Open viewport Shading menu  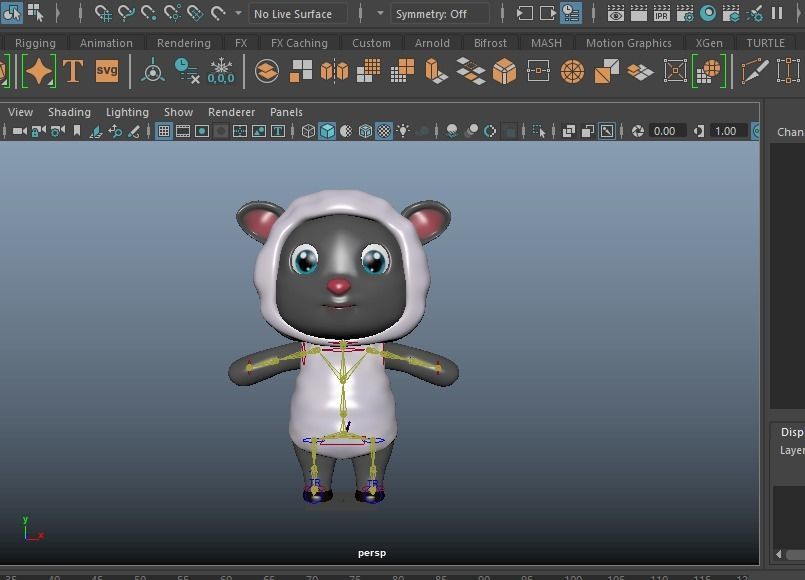(x=69, y=112)
